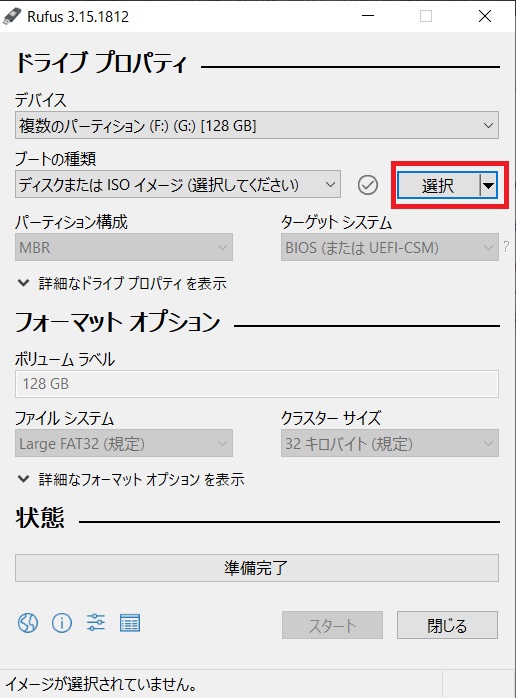Image resolution: width=516 pixels, height=698 pixels.
Task: Open the デバイス drive dropdown
Action: (257, 125)
